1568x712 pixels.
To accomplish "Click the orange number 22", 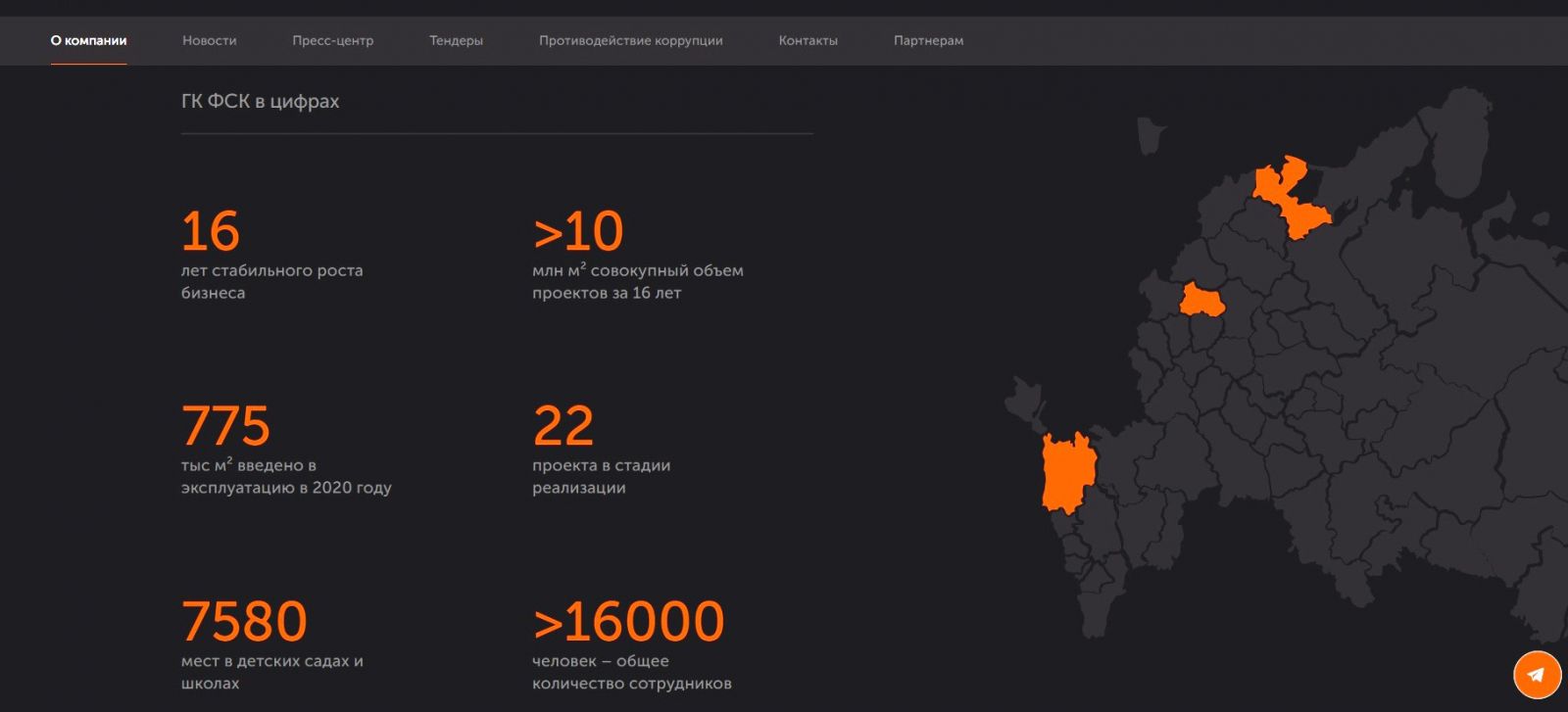I will [563, 426].
